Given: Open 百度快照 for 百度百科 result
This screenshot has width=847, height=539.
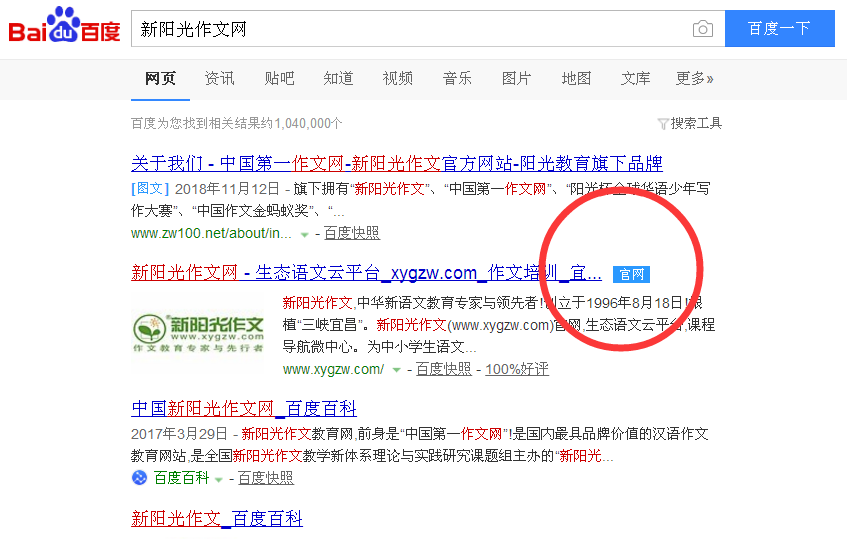Looking at the screenshot, I should click(266, 478).
